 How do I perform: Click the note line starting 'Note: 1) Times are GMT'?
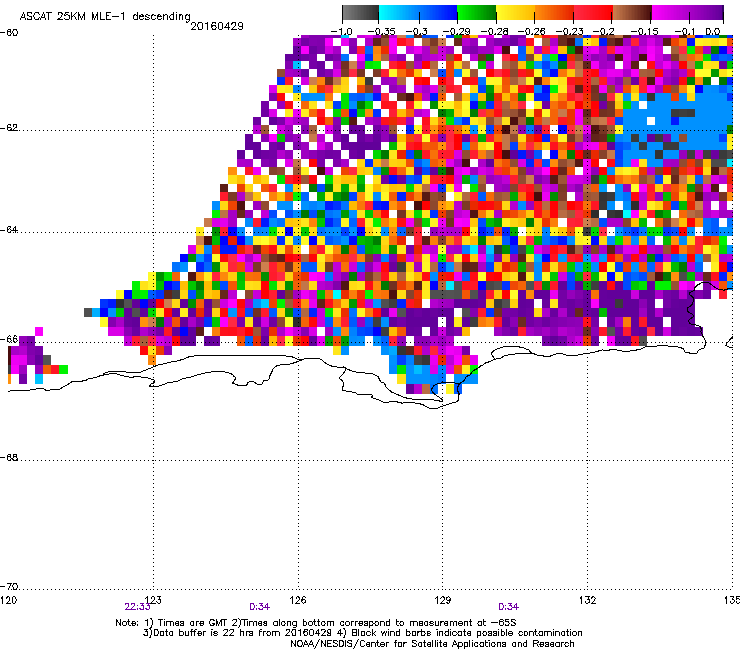[x=316, y=623]
